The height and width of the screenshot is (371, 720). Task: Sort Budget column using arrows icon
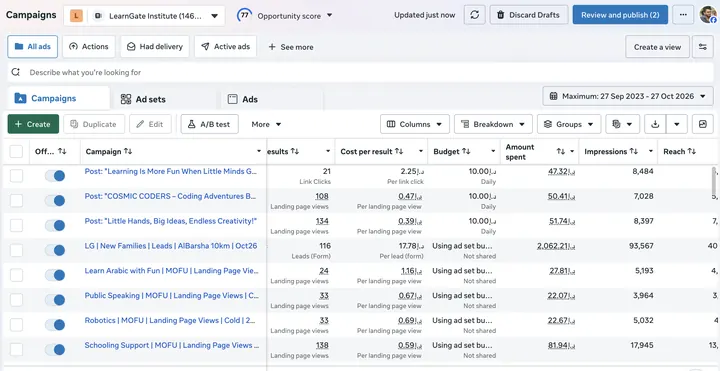(x=466, y=152)
